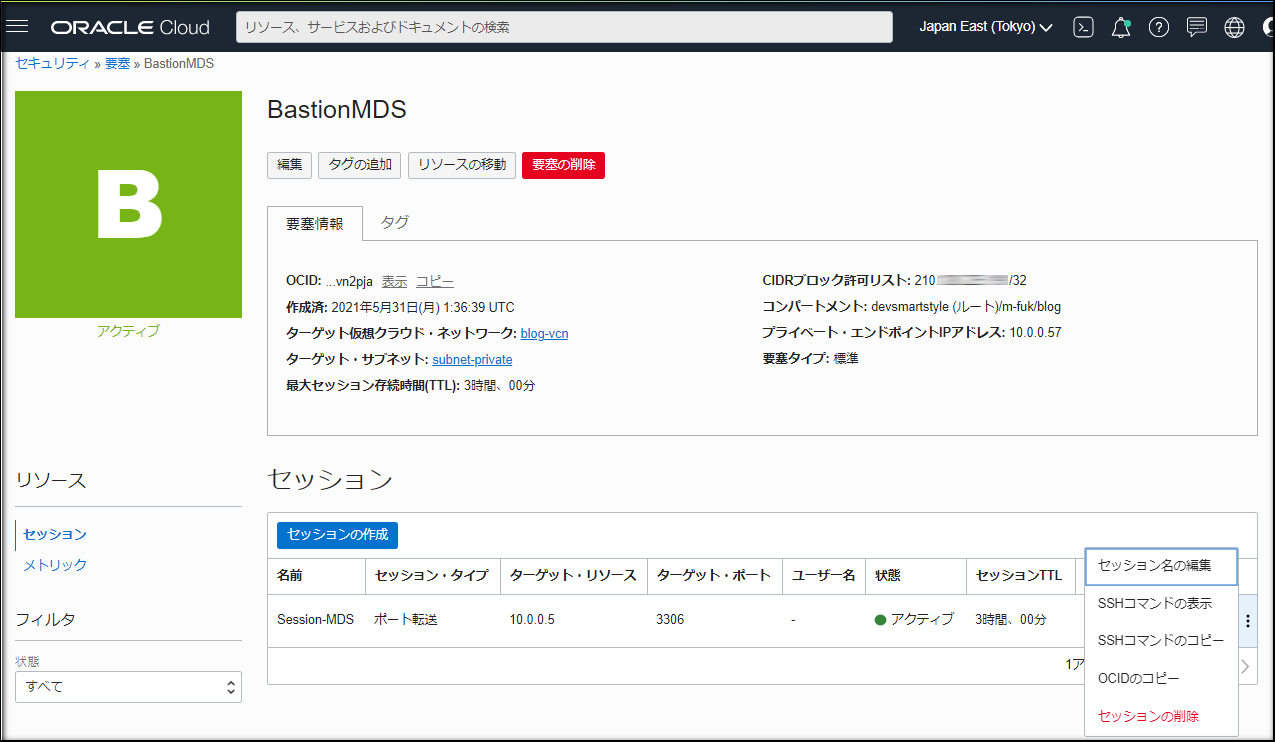Click the ターゲット・リソース column header
The image size is (1275, 742).
point(573,575)
